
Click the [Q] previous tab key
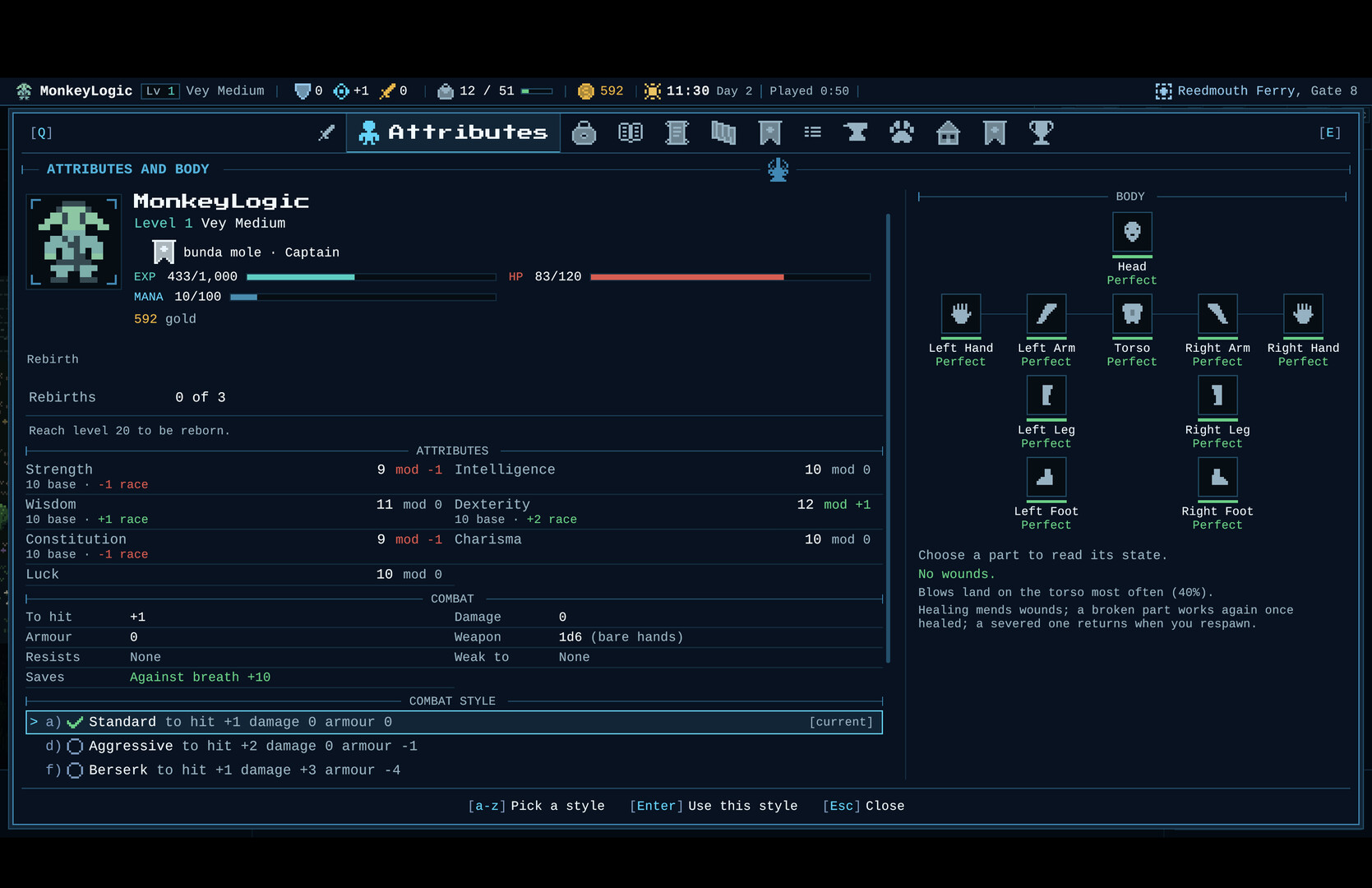click(41, 132)
